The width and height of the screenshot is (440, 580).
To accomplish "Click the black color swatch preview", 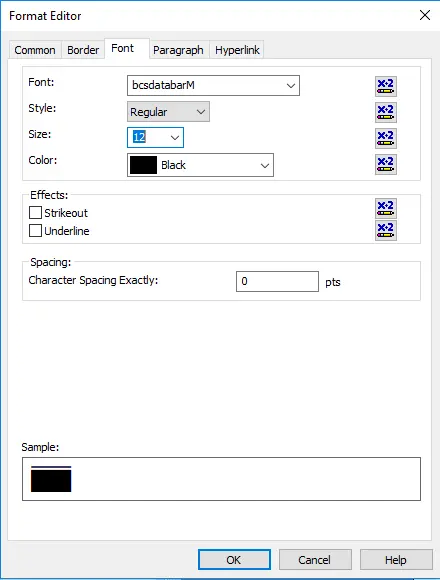I will pyautogui.click(x=143, y=165).
